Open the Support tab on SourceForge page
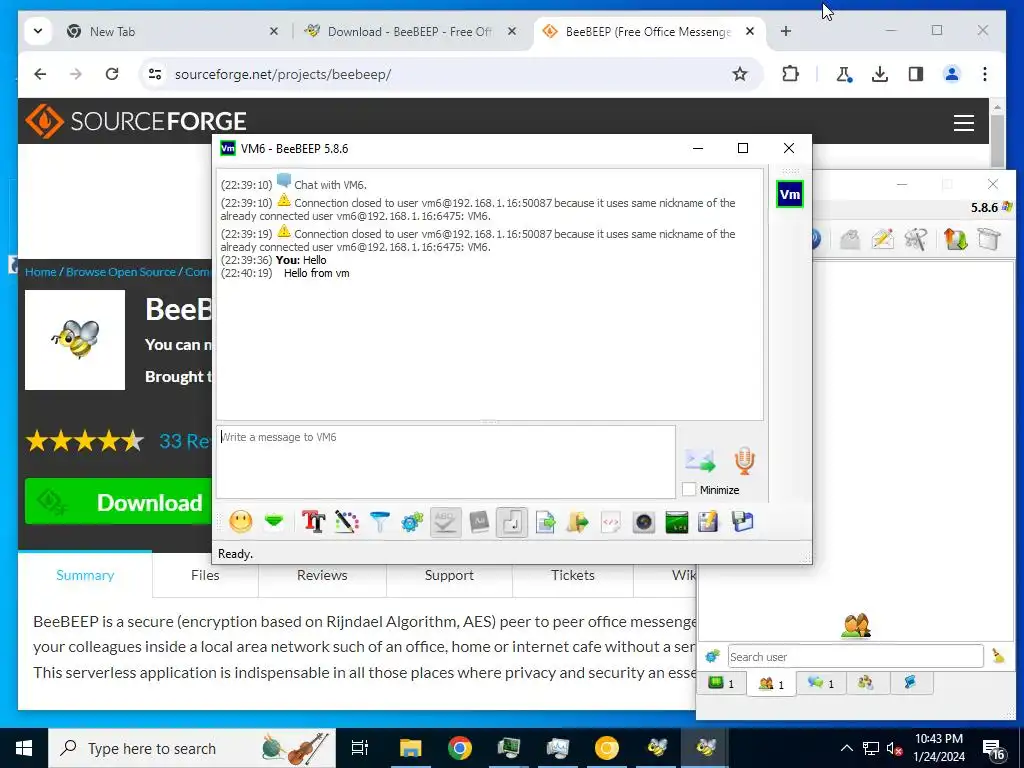This screenshot has width=1024, height=768. tap(449, 575)
